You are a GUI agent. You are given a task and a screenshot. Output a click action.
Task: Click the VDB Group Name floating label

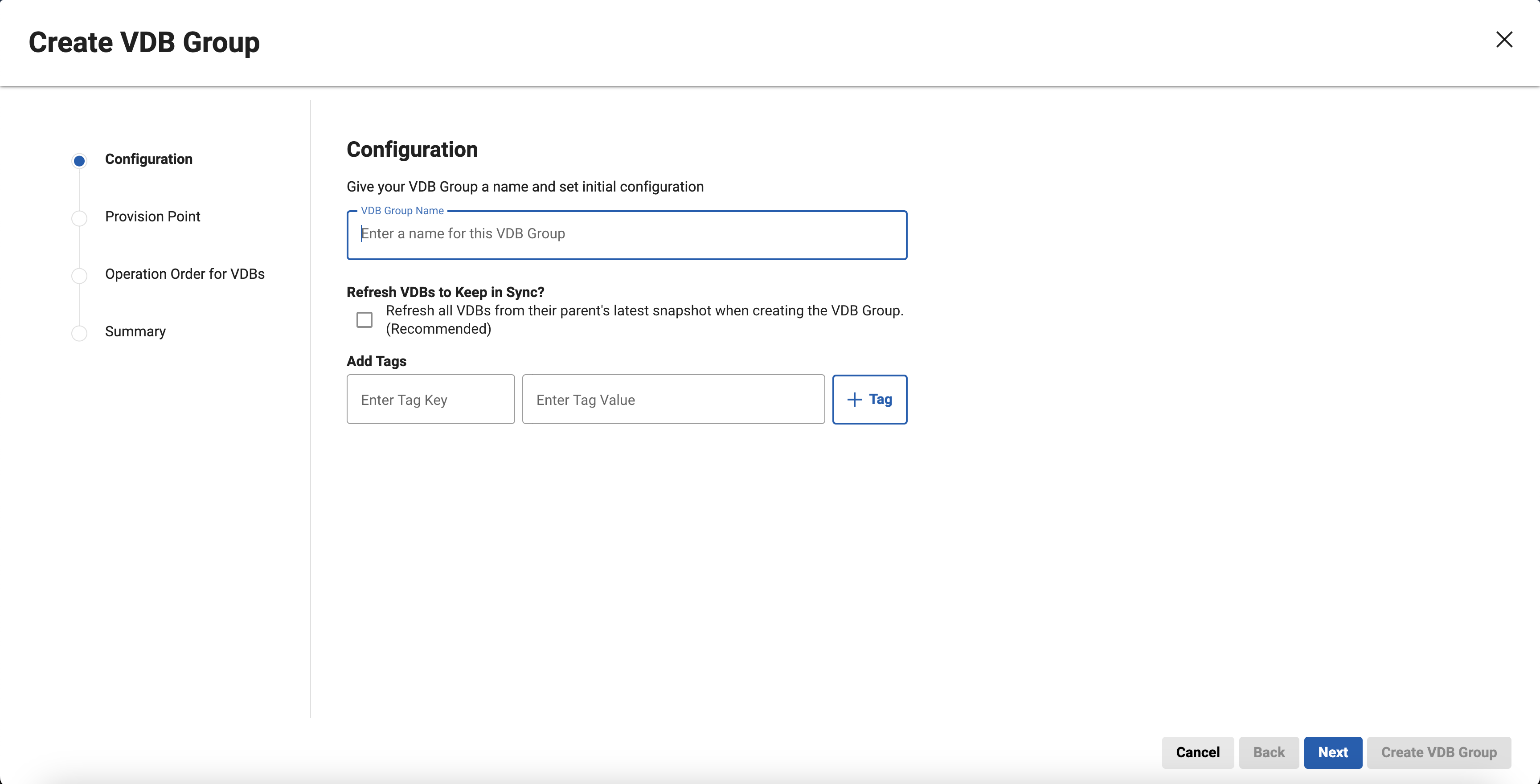click(402, 211)
